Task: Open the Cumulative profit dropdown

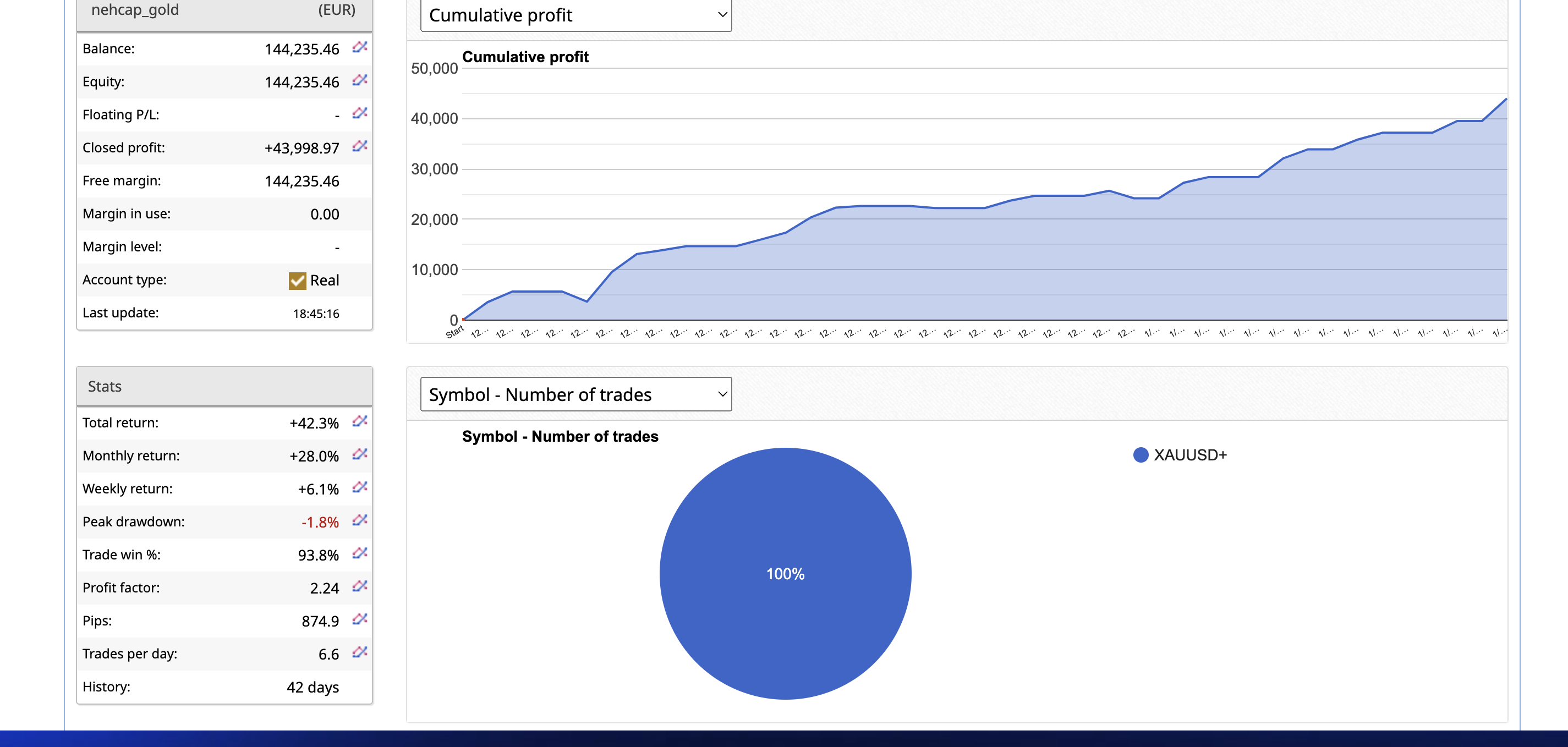Action: click(x=575, y=15)
